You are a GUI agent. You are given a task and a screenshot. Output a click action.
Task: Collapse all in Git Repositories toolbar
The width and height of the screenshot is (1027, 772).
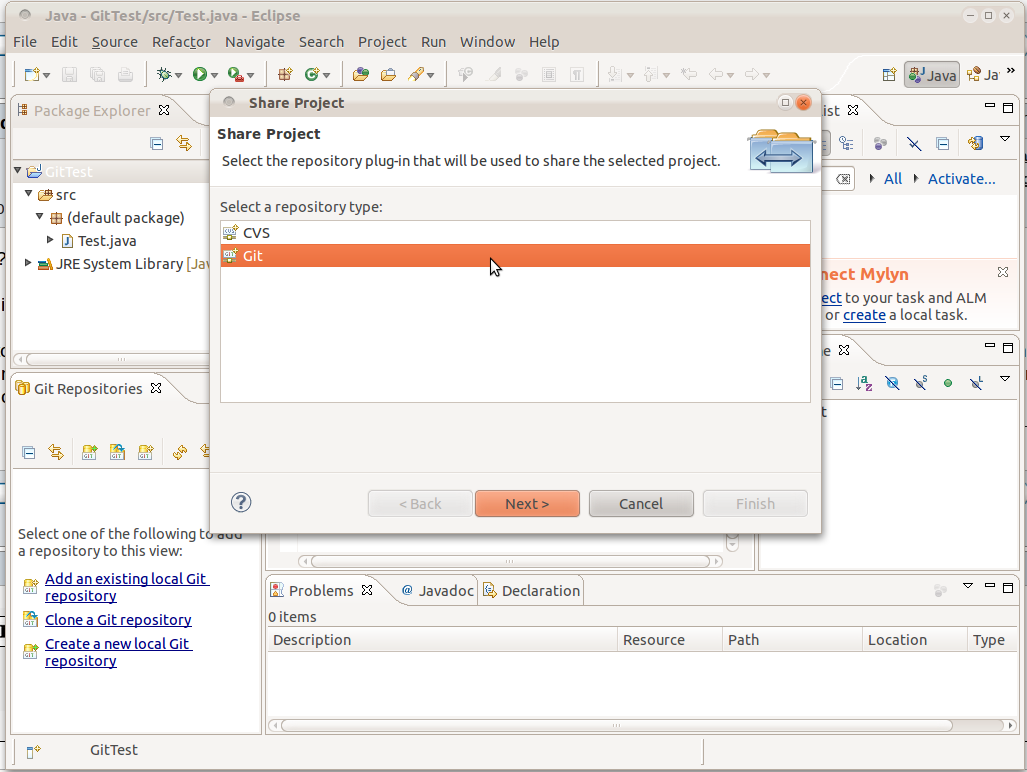coord(28,452)
